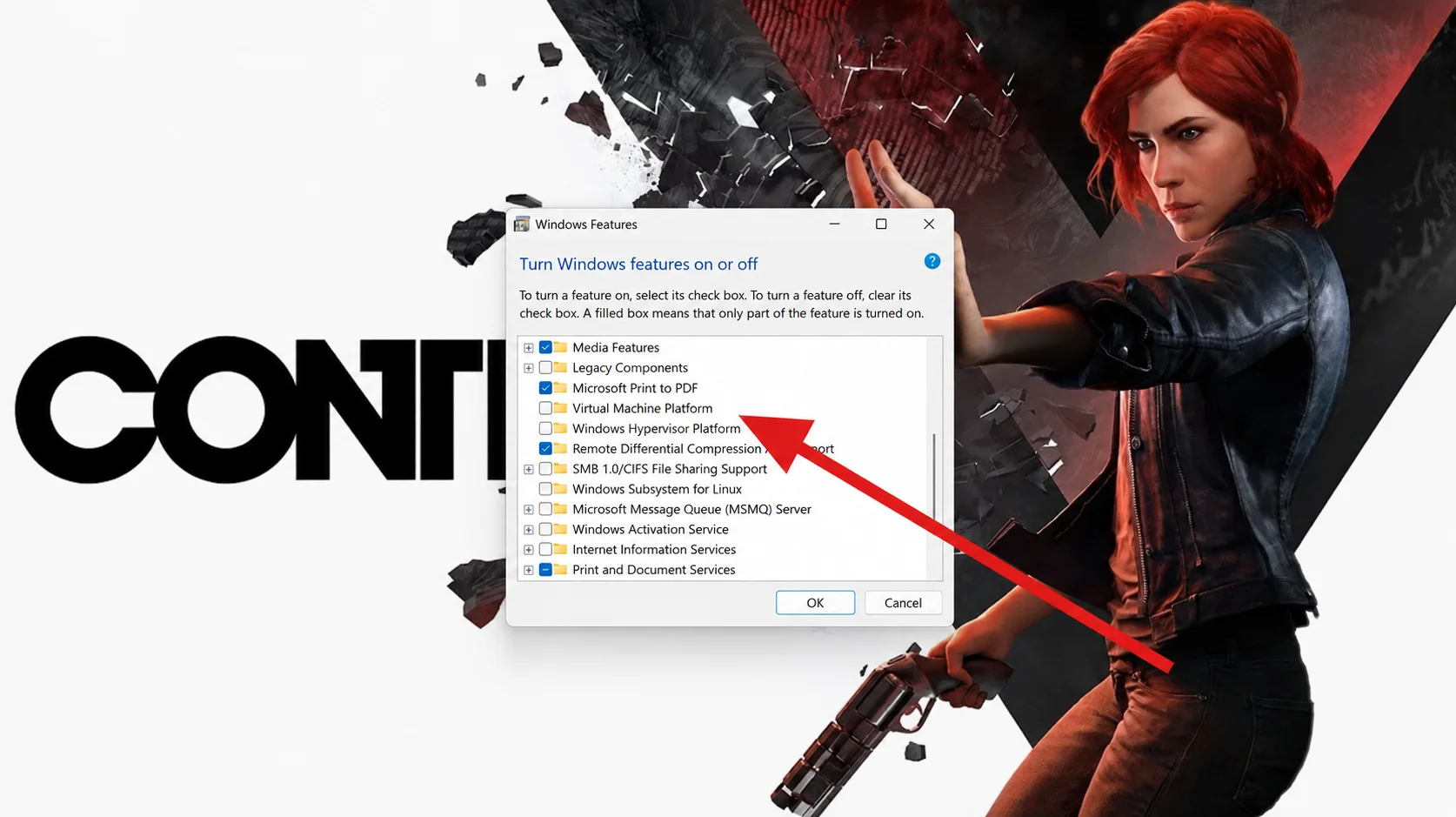Enable SMB 1.0/CIFS File Sharing Support checkbox
The height and width of the screenshot is (817, 1456).
pos(545,468)
